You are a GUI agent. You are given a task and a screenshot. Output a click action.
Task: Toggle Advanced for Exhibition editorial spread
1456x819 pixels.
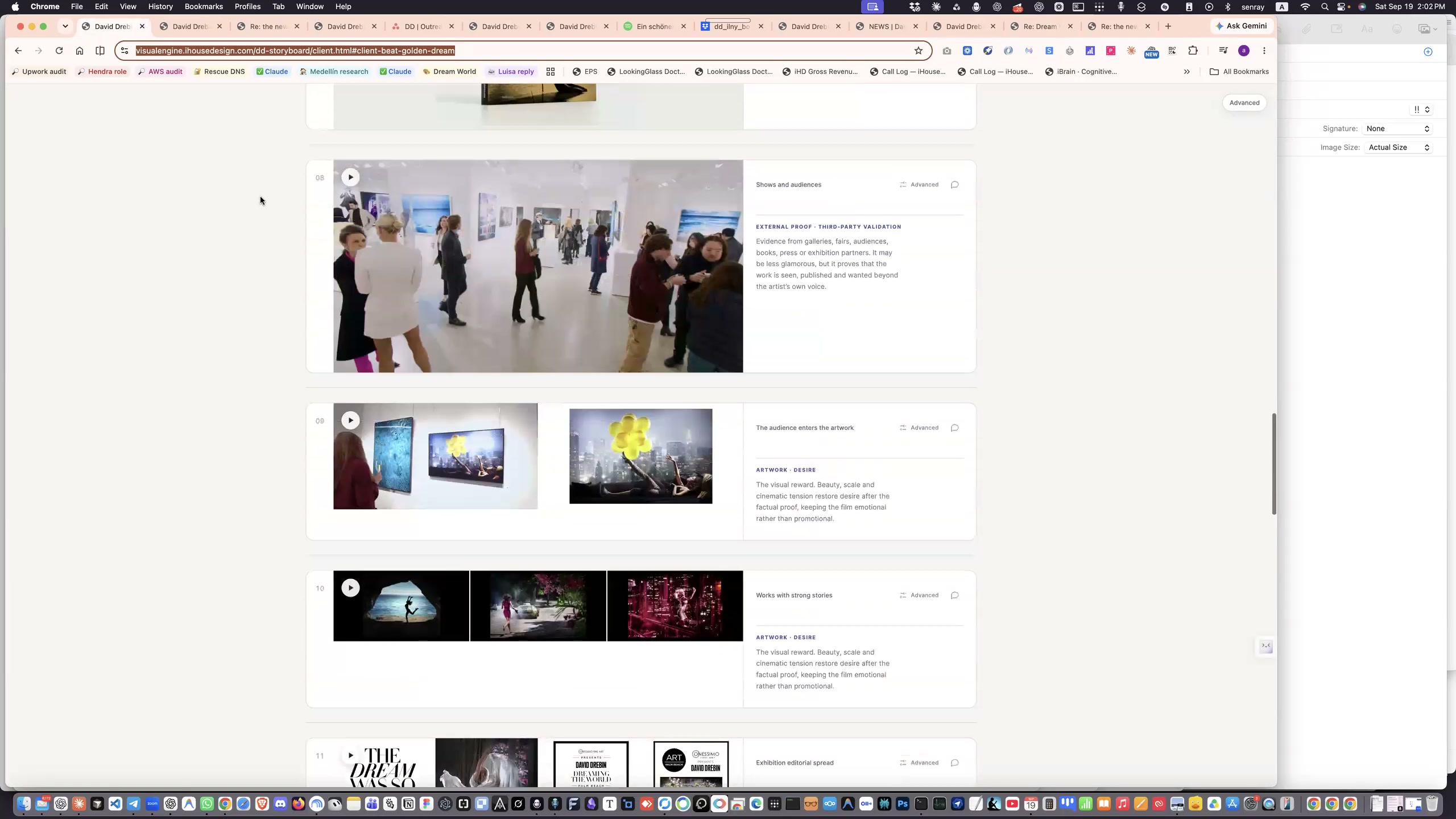919,763
